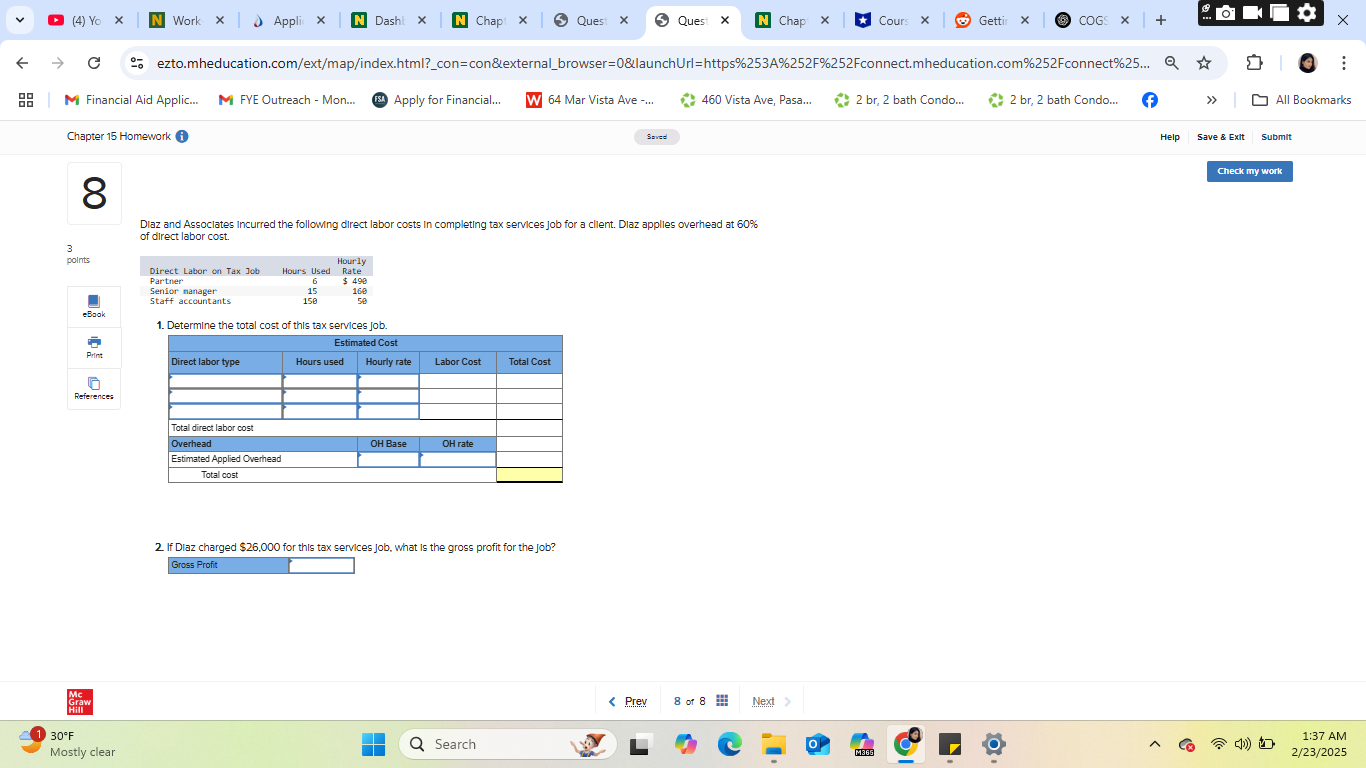Click the OH rate input cell
Image resolution: width=1366 pixels, height=768 pixels.
(458, 459)
